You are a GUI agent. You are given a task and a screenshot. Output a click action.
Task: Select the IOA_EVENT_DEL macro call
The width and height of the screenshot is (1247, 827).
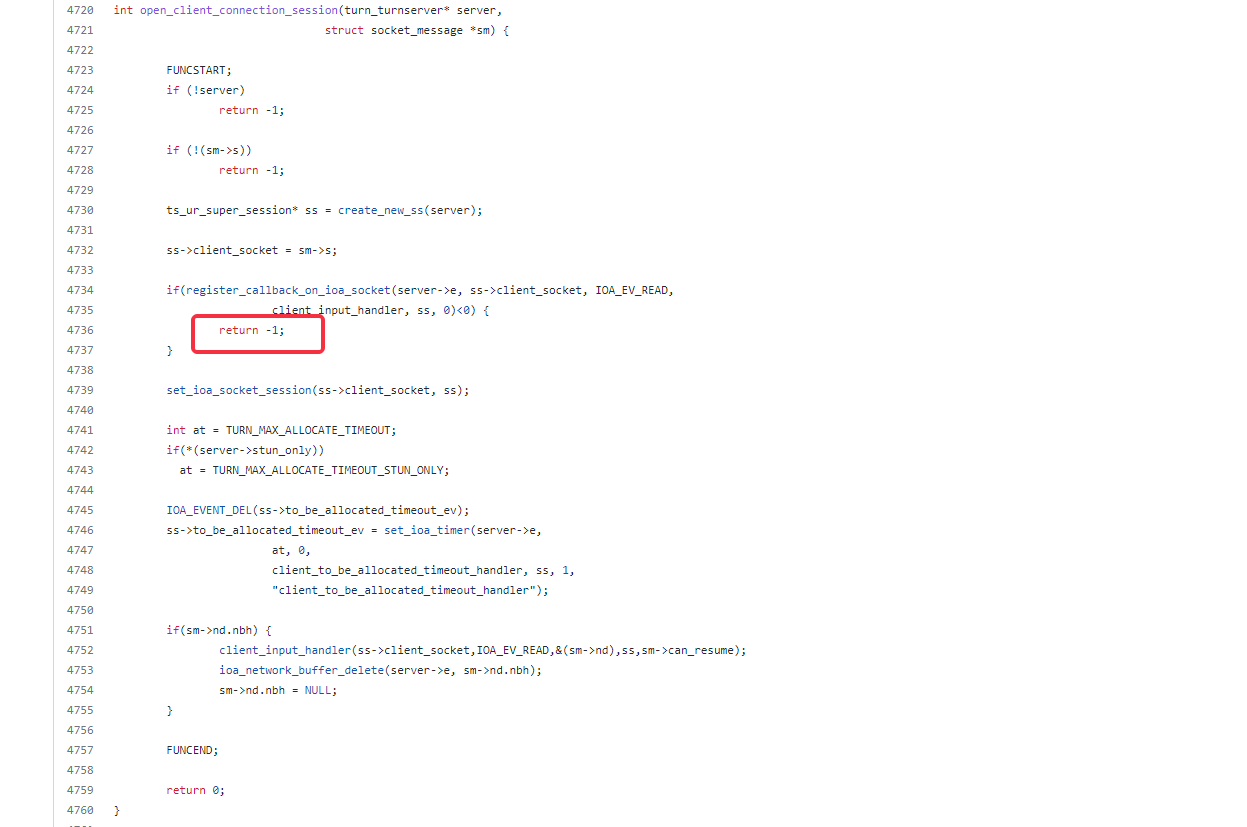pyautogui.click(x=210, y=510)
